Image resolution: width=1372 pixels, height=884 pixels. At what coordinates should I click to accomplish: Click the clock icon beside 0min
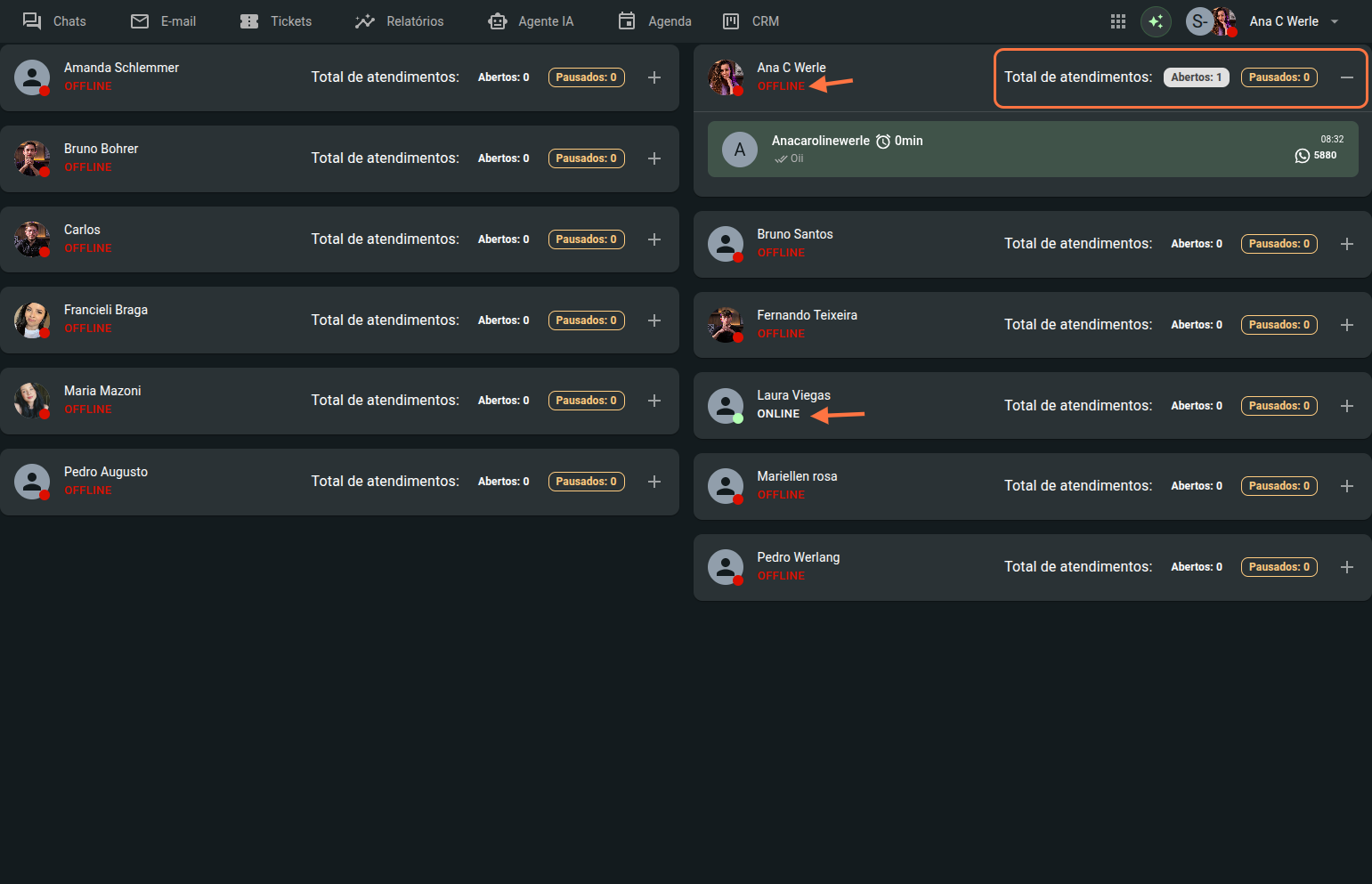(883, 142)
